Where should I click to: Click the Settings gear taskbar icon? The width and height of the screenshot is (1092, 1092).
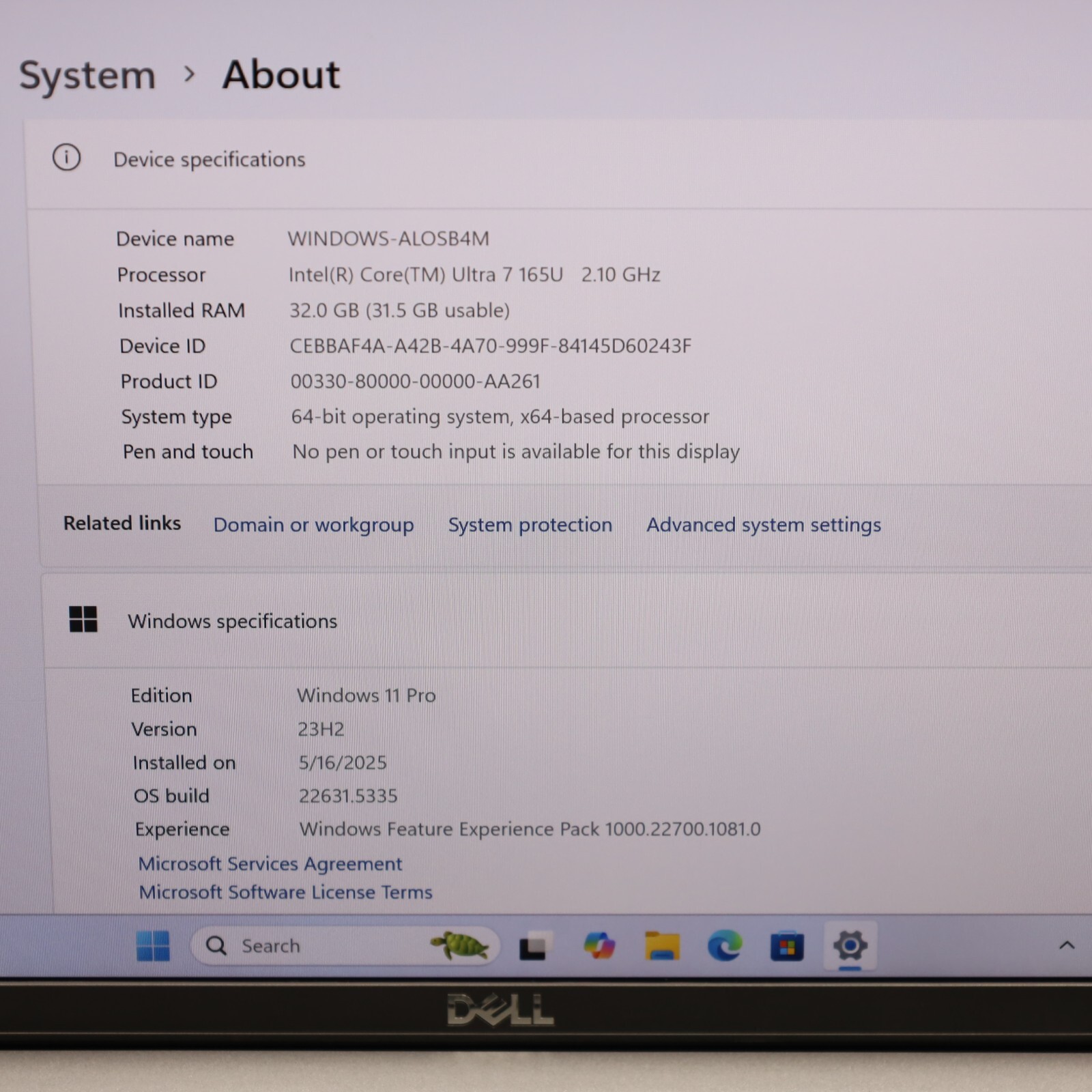click(850, 945)
